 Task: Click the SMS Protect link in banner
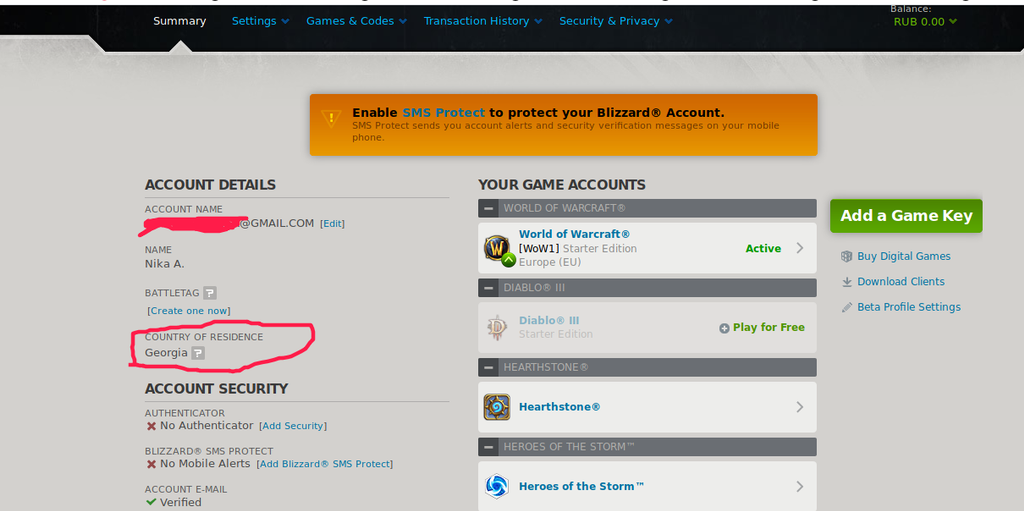(x=443, y=112)
